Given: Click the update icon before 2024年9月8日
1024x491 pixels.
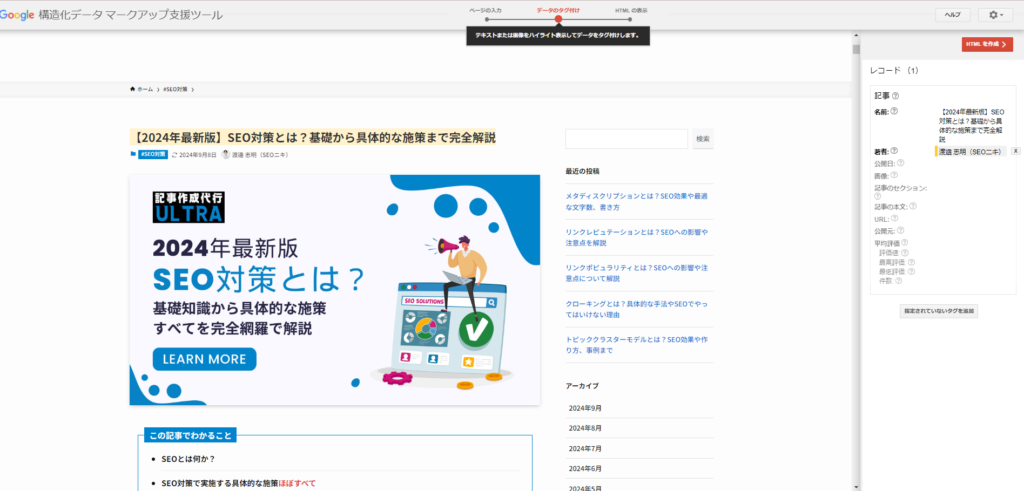Looking at the screenshot, I should click(x=174, y=155).
